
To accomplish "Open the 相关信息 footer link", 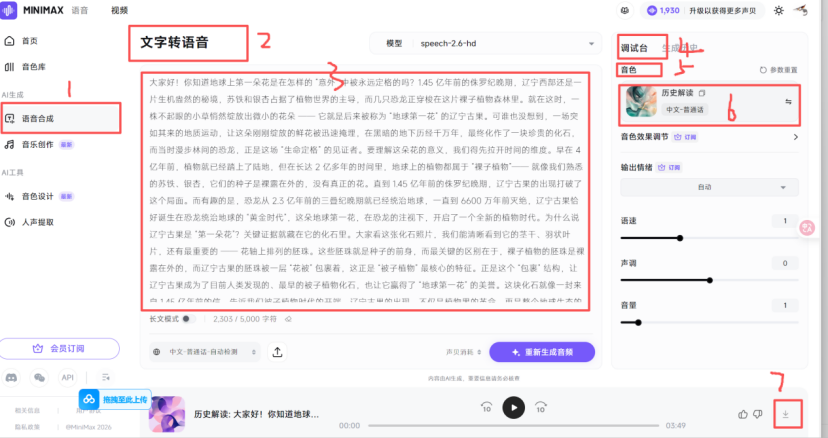I will tap(27, 410).
